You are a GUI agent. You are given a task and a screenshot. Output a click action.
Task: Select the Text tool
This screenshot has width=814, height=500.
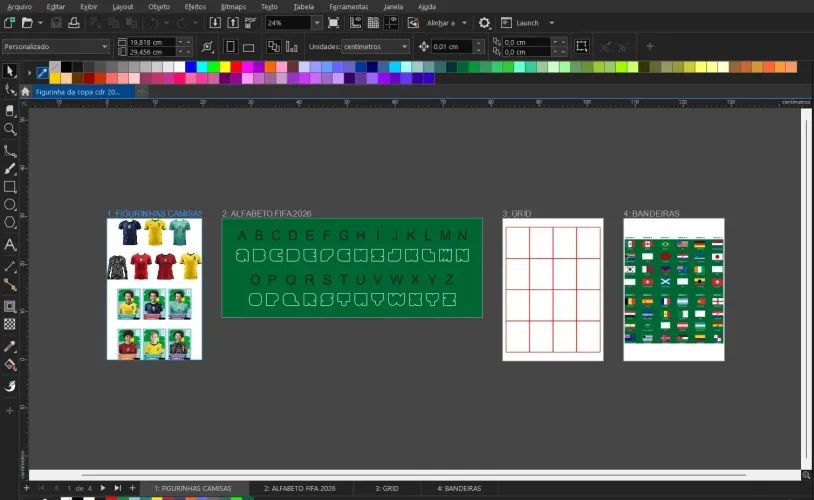tap(9, 245)
